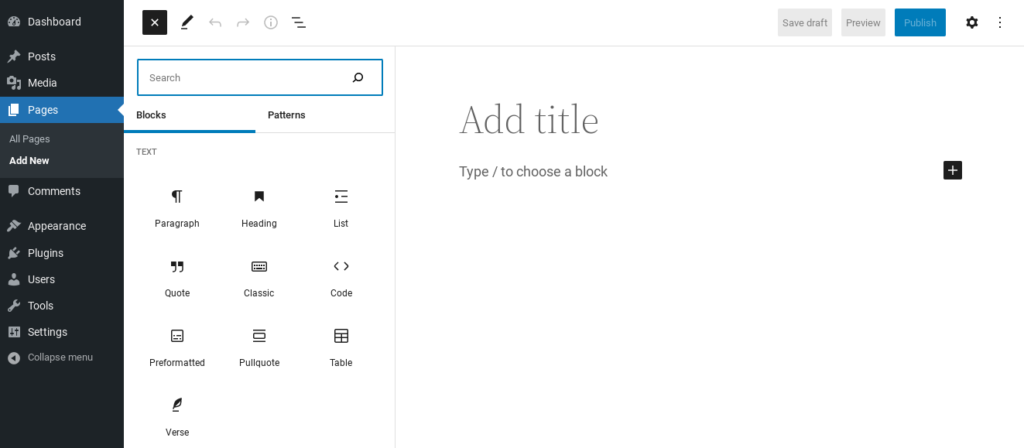Screen dimensions: 1024x448
Task: Open Users in the admin sidebar
Action: 62,280
